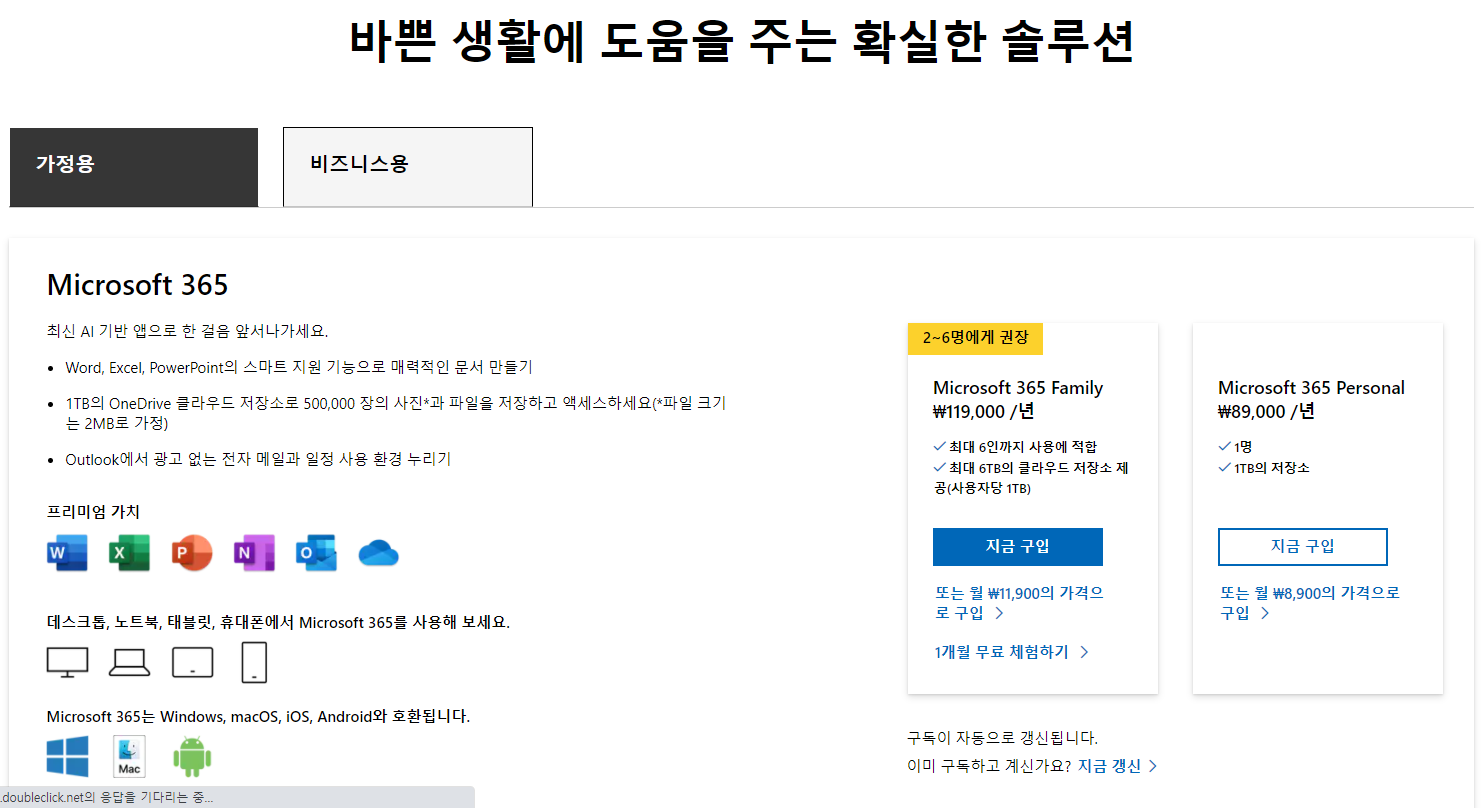
Task: Click the 이미 구독하고 계신가요? text
Action: 989,766
